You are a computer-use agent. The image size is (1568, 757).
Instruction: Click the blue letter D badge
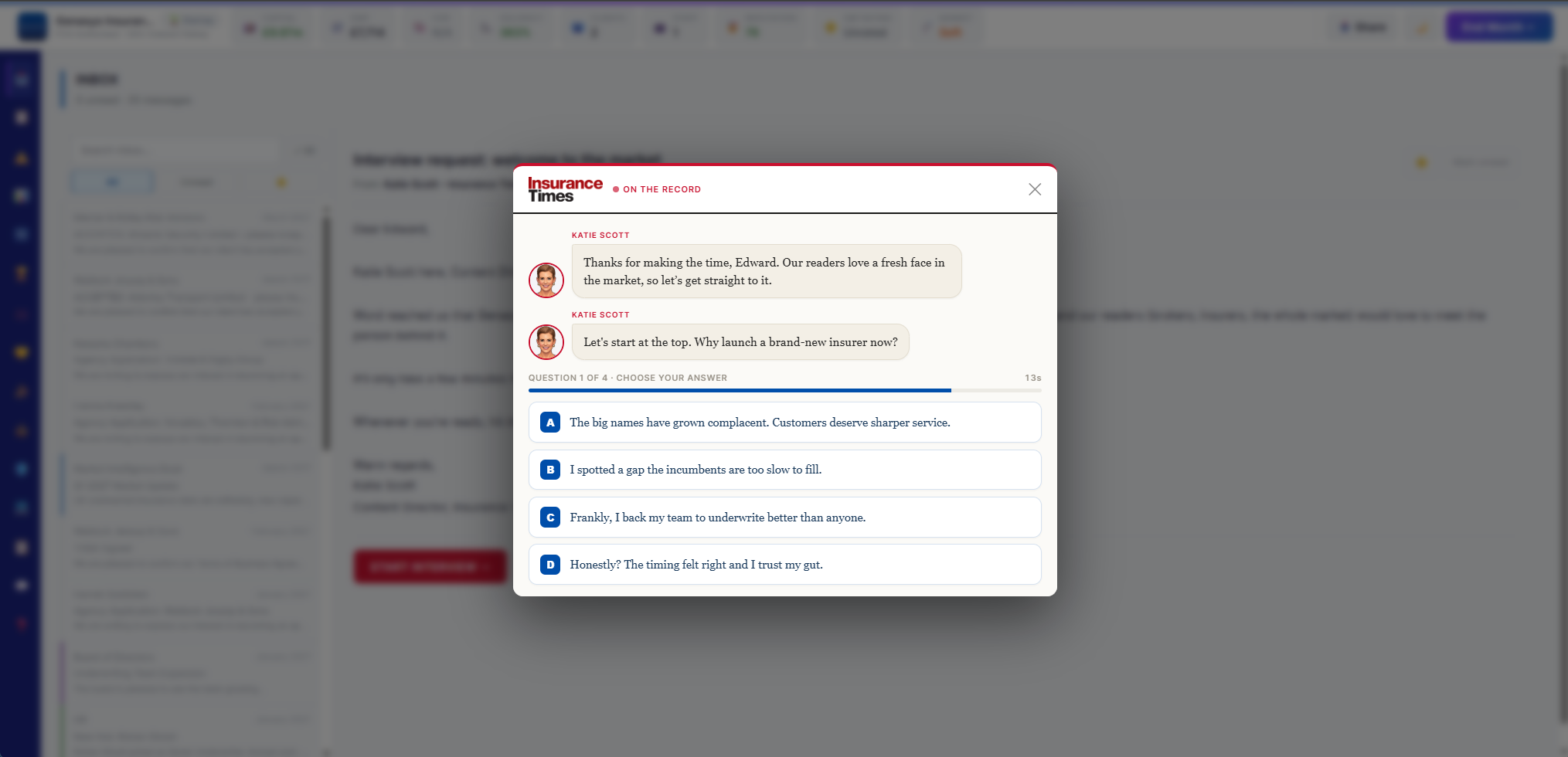[x=550, y=565]
